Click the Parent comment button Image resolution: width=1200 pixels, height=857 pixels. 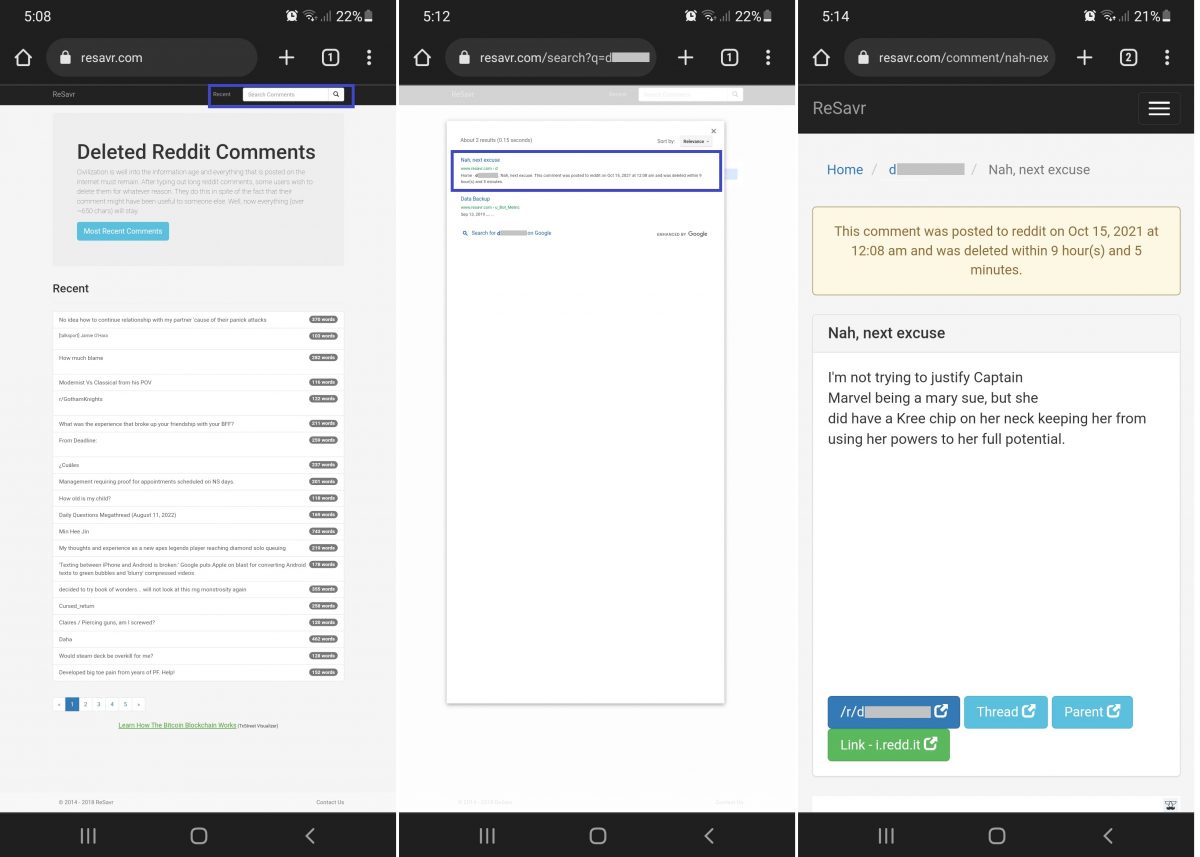pos(1091,712)
